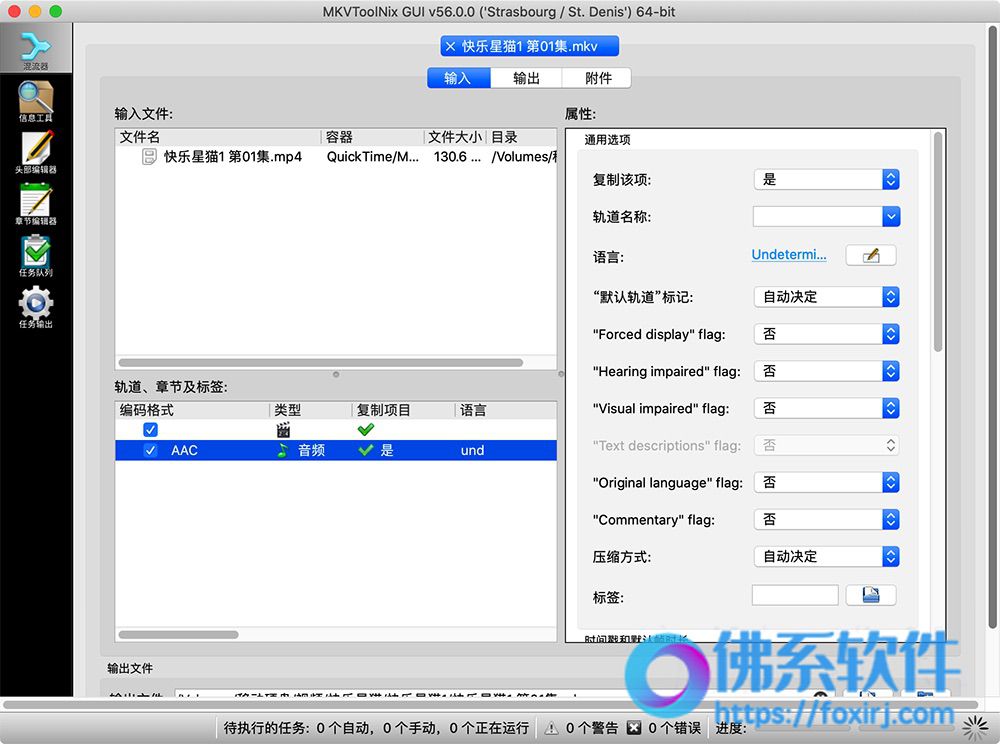Screen dimensions: 1000x744
Task: Click the warnings triangle icon in status bar
Action: [x=552, y=727]
